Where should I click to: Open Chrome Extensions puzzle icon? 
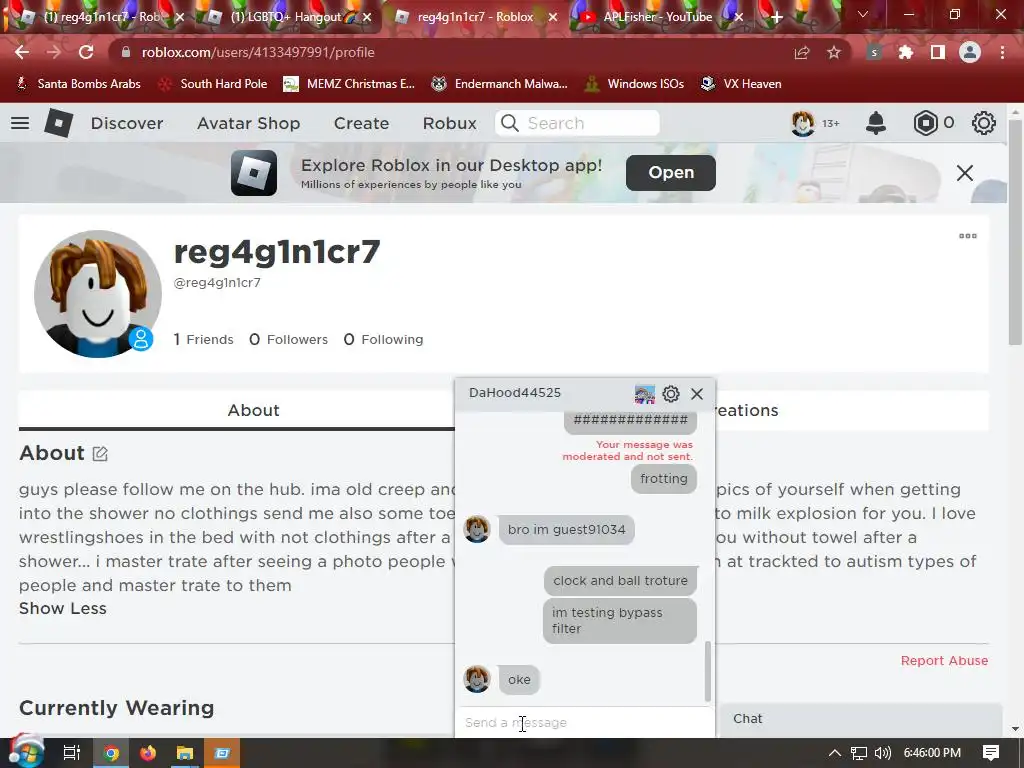tap(906, 52)
